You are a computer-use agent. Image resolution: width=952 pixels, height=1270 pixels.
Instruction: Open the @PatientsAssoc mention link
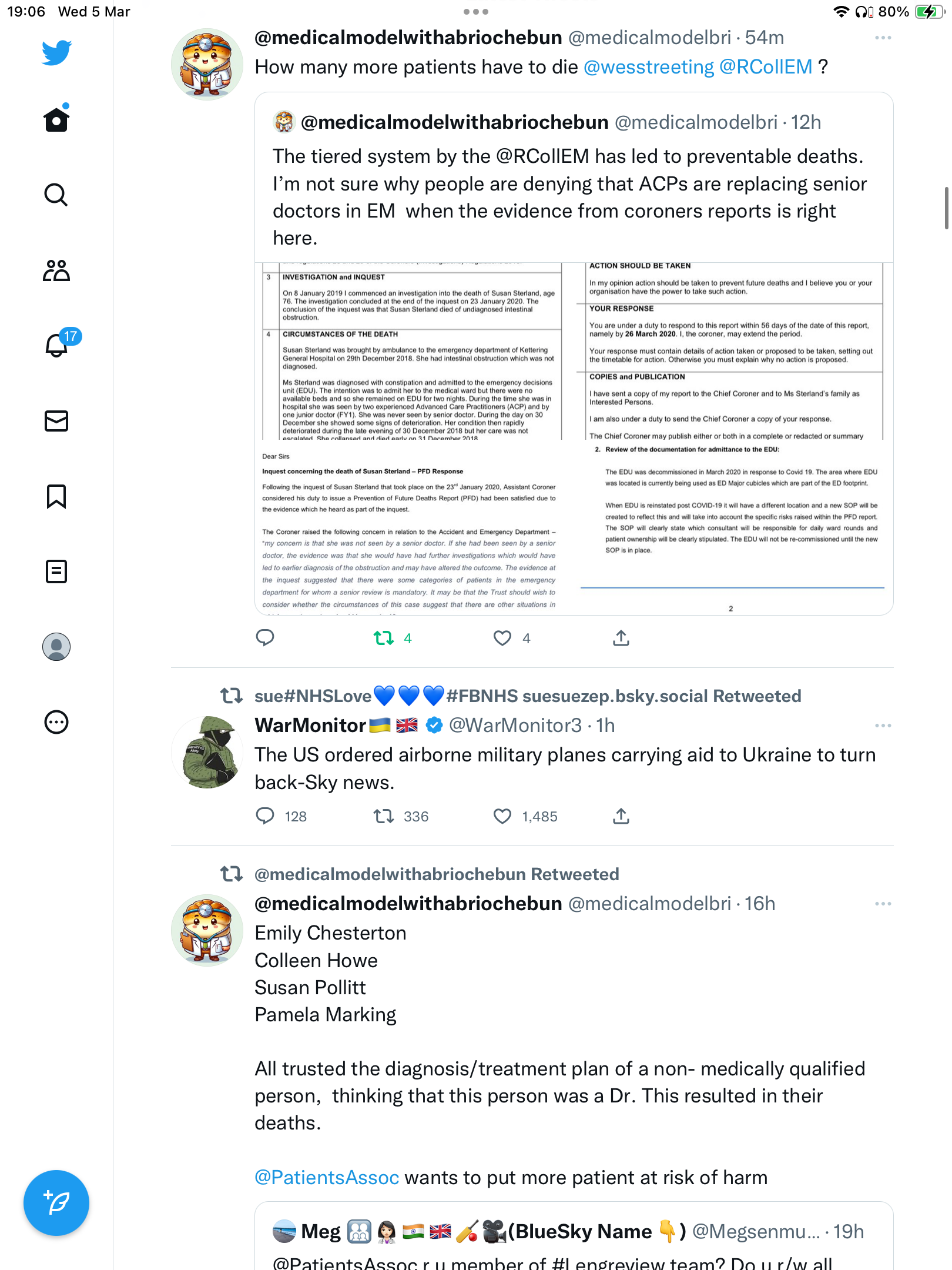pos(327,1178)
